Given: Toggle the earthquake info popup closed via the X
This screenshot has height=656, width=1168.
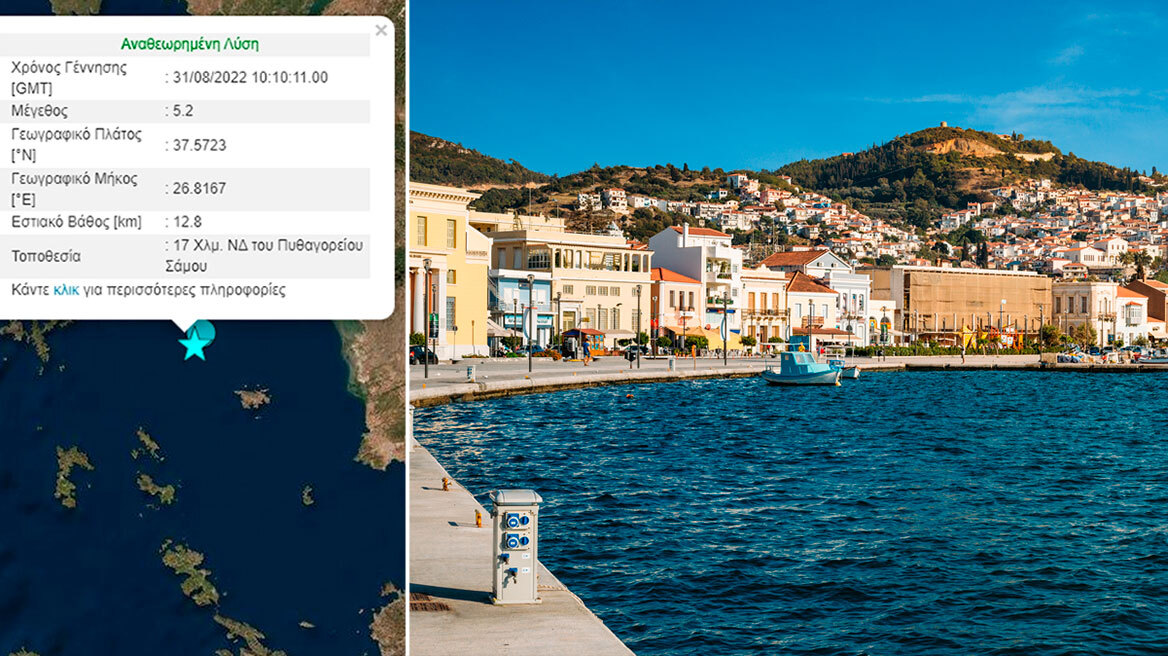Looking at the screenshot, I should 381,30.
